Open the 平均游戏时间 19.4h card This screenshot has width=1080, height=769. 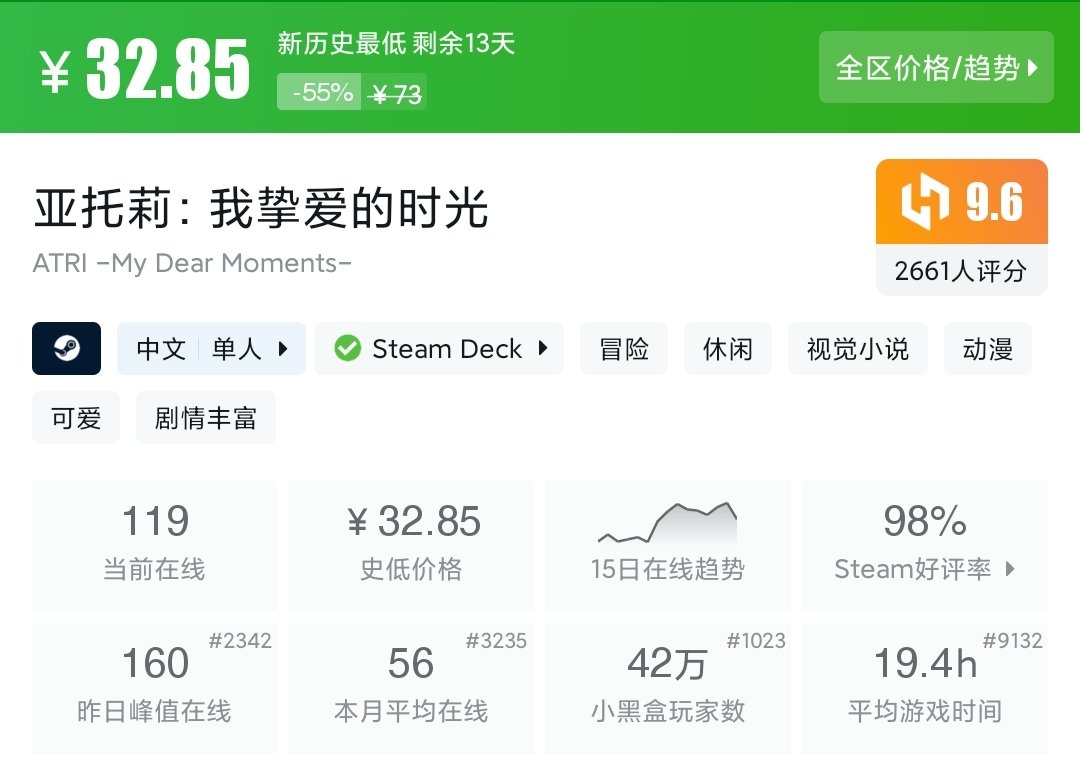coord(924,687)
